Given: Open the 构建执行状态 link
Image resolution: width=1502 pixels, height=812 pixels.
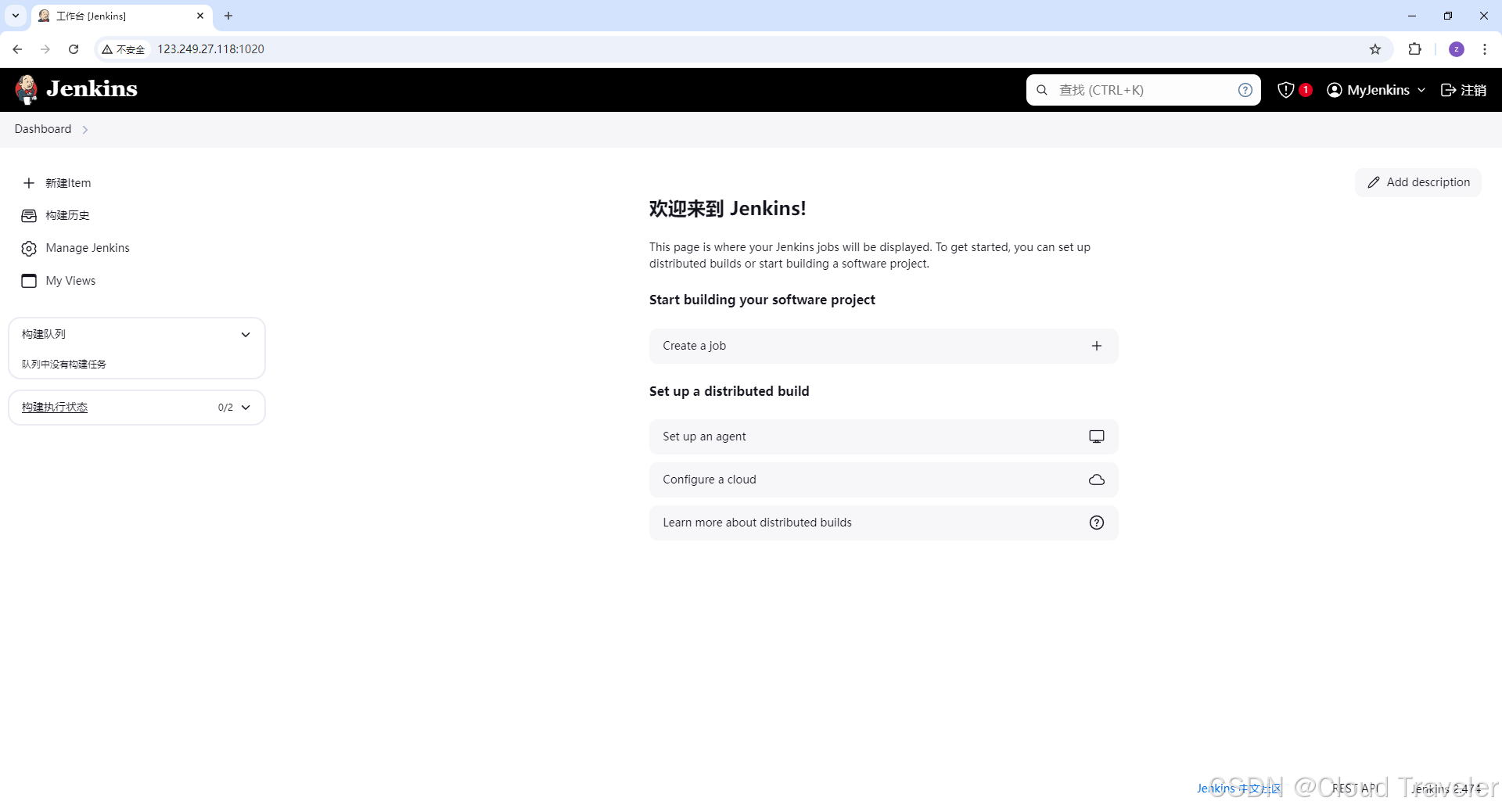Looking at the screenshot, I should pyautogui.click(x=55, y=407).
